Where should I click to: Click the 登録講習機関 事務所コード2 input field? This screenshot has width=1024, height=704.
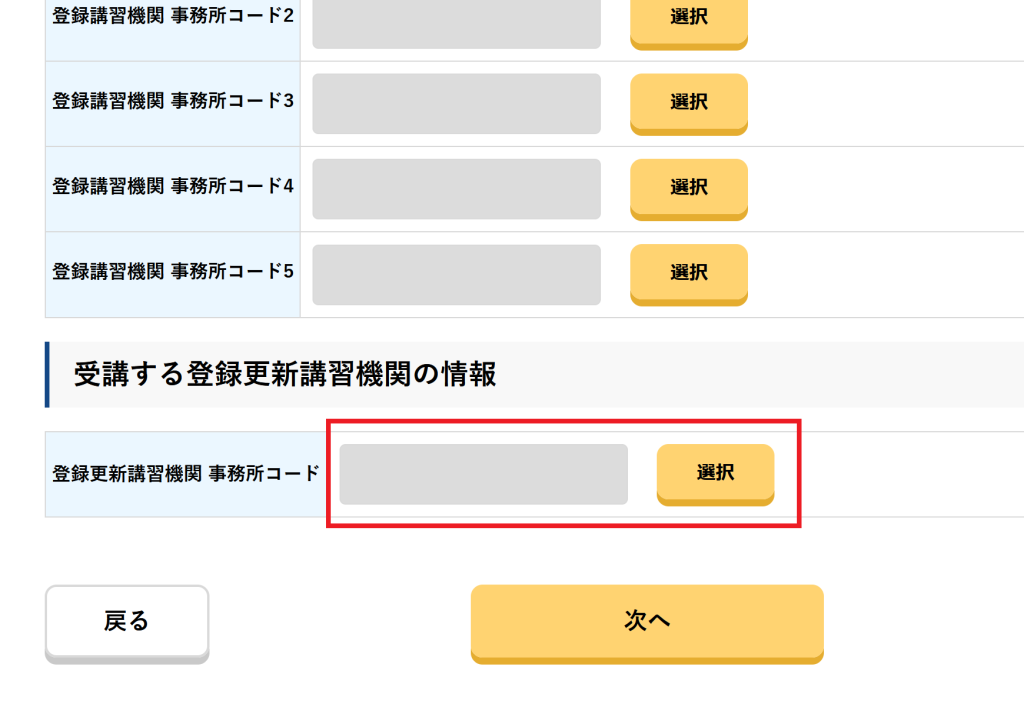pos(455,22)
